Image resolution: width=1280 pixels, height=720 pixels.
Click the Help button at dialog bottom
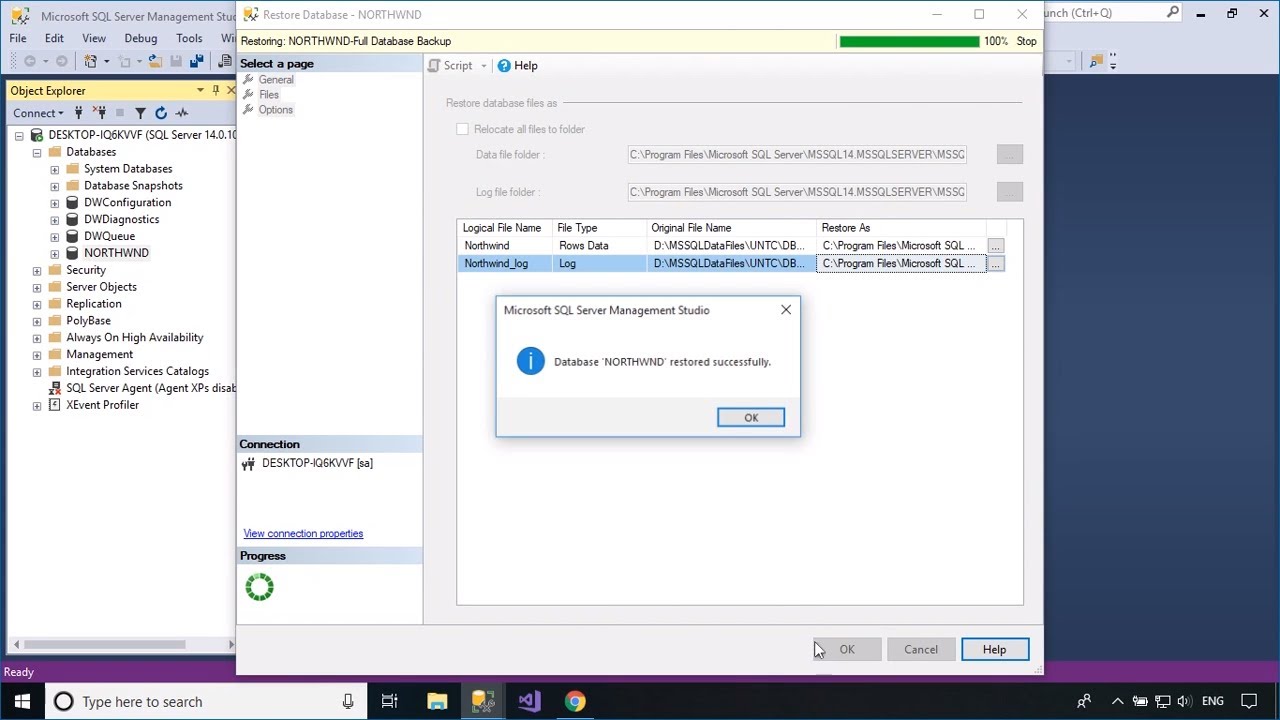(994, 650)
